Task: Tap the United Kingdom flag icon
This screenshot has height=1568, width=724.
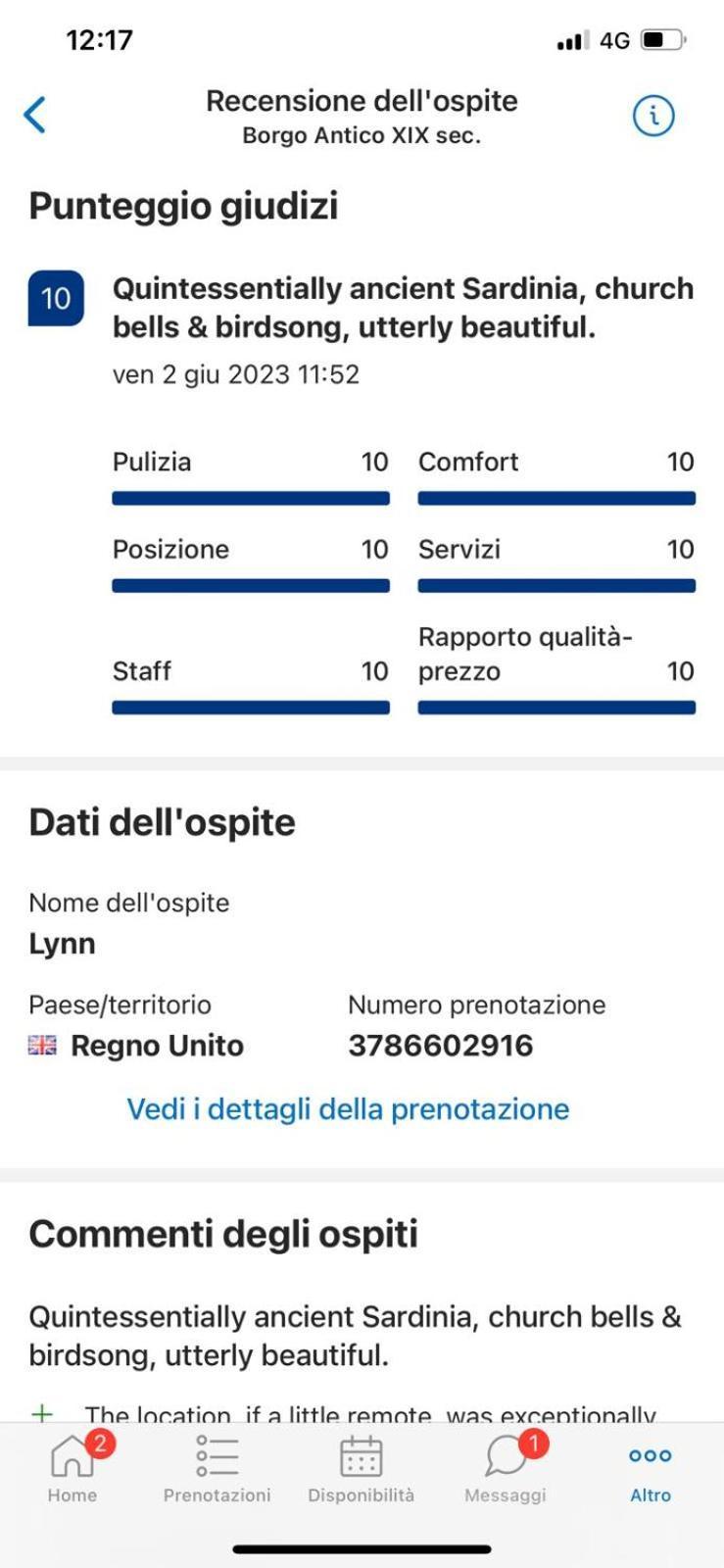Action: pos(42,1046)
